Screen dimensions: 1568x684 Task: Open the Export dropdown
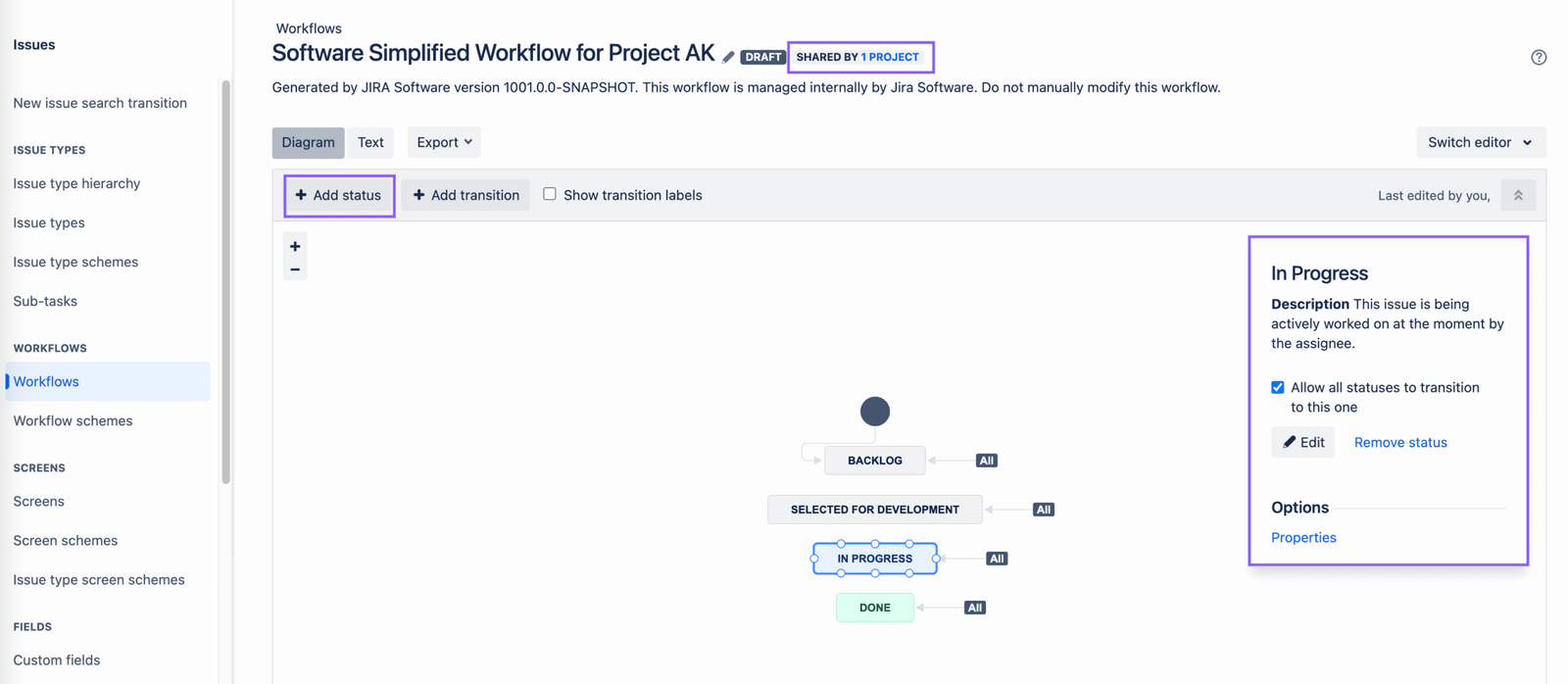[x=444, y=142]
